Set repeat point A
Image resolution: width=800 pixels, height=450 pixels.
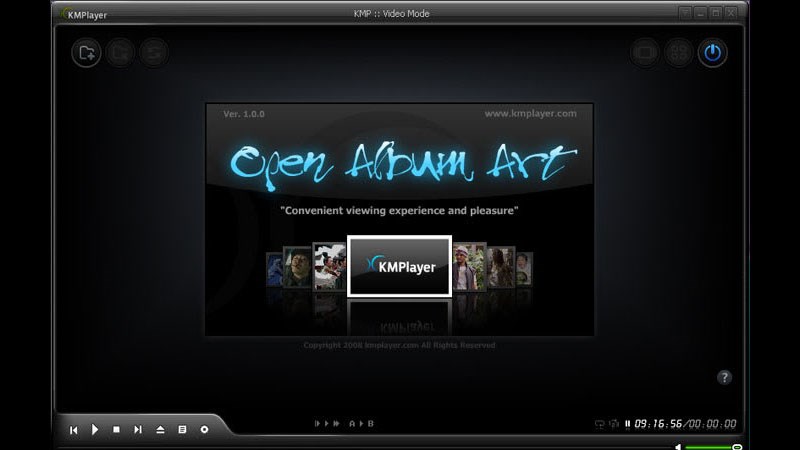click(352, 423)
